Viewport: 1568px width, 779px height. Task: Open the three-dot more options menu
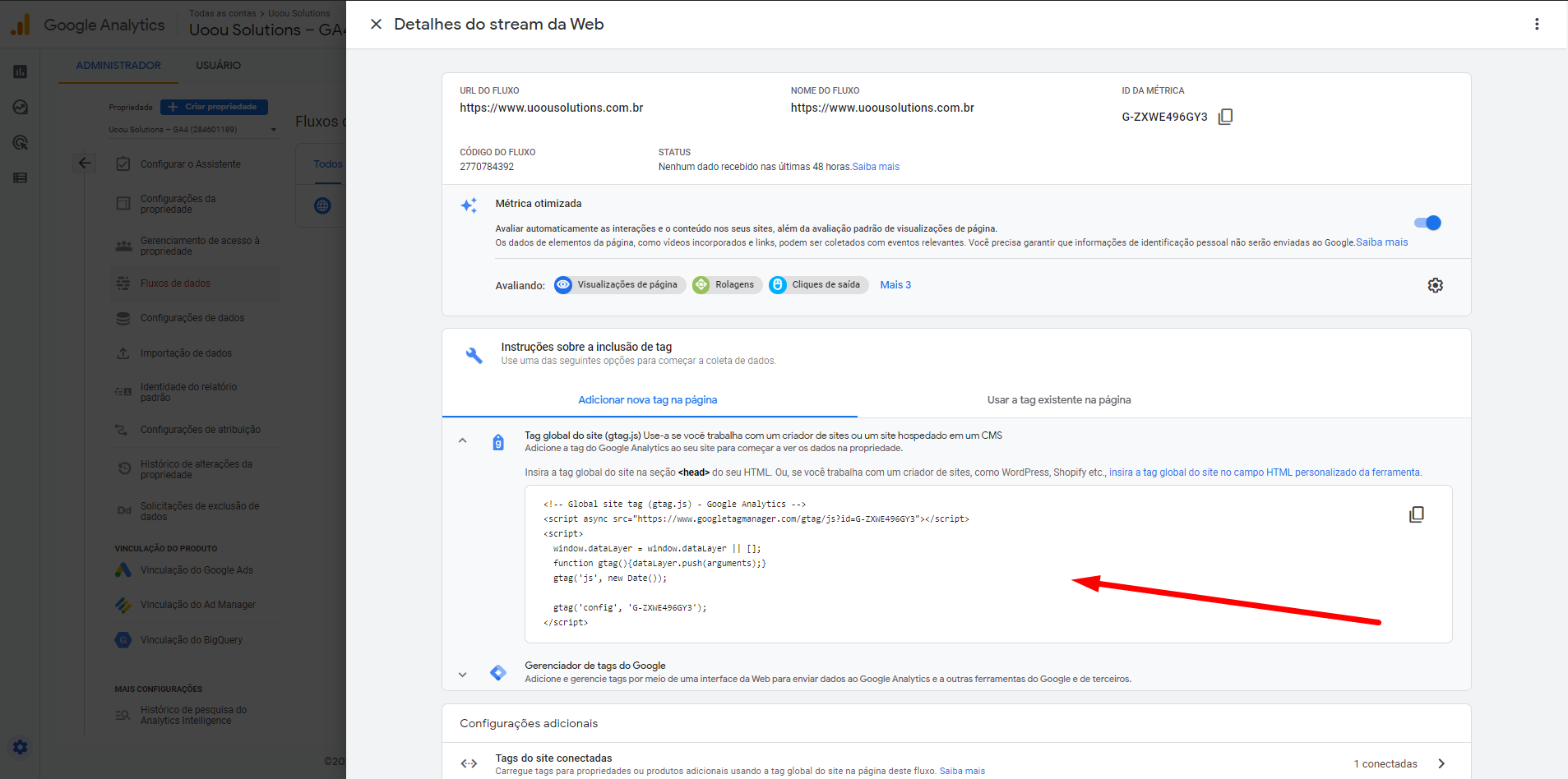1536,25
